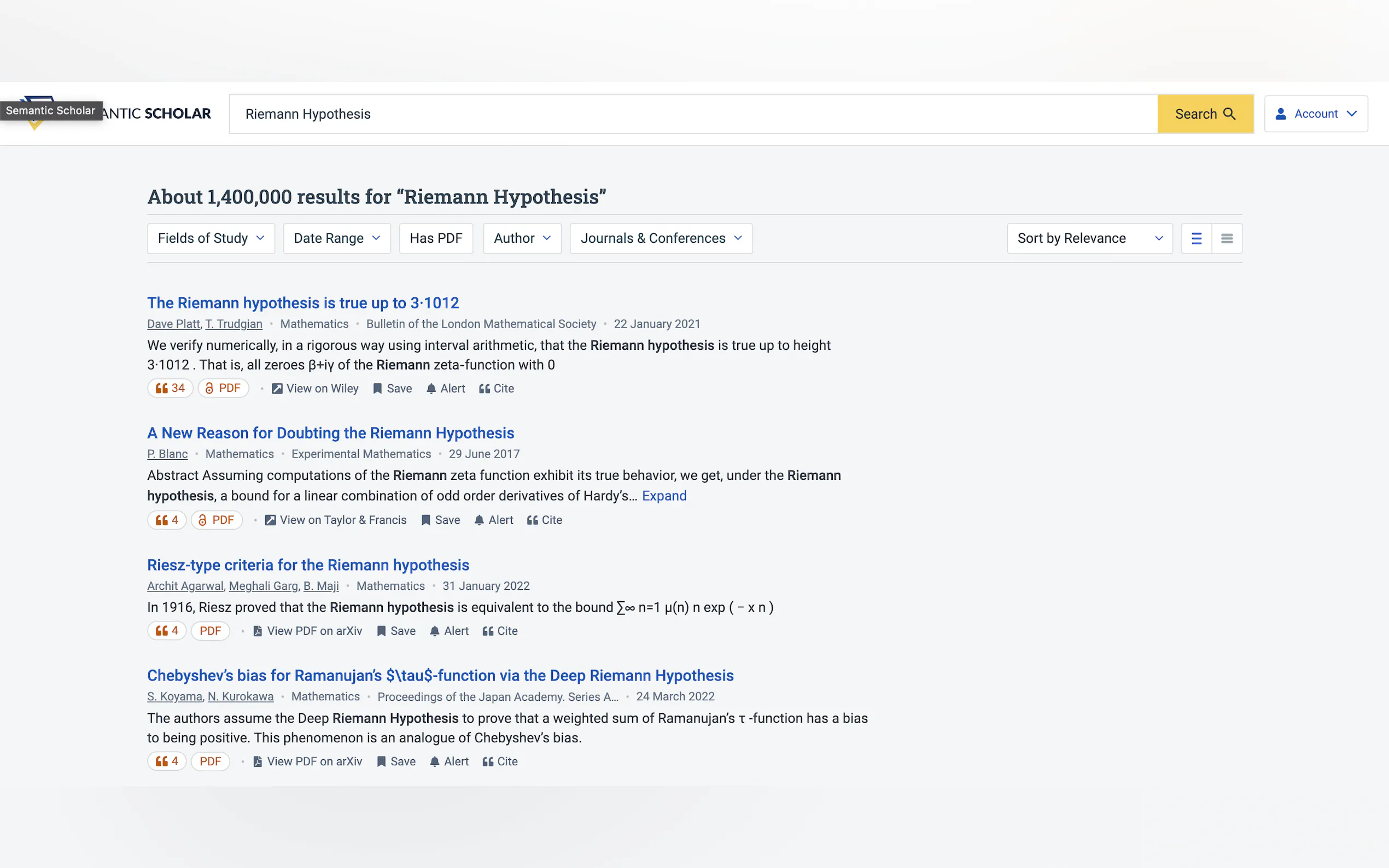Set Alert on Riesz-type criteria paper
The height and width of the screenshot is (868, 1389).
[449, 630]
